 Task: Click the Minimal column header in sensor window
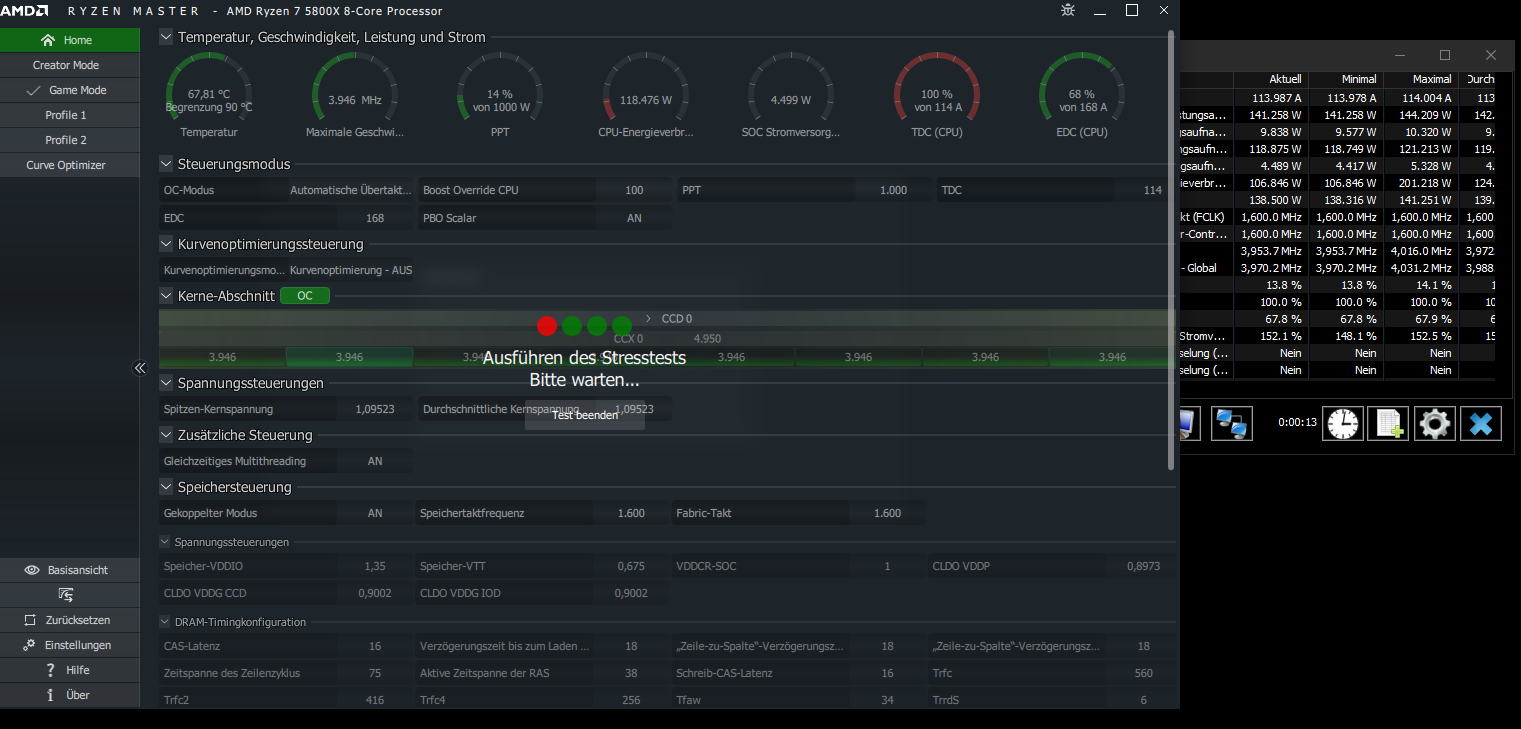(1346, 79)
